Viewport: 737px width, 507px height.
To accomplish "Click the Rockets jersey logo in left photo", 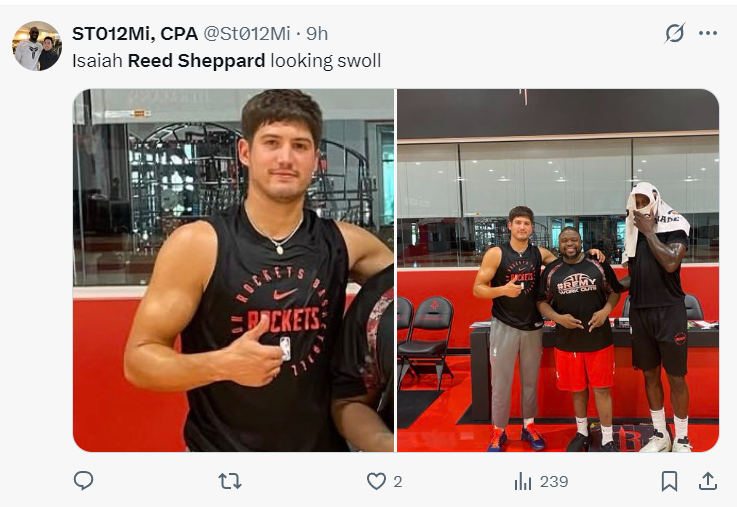I will pyautogui.click(x=285, y=318).
